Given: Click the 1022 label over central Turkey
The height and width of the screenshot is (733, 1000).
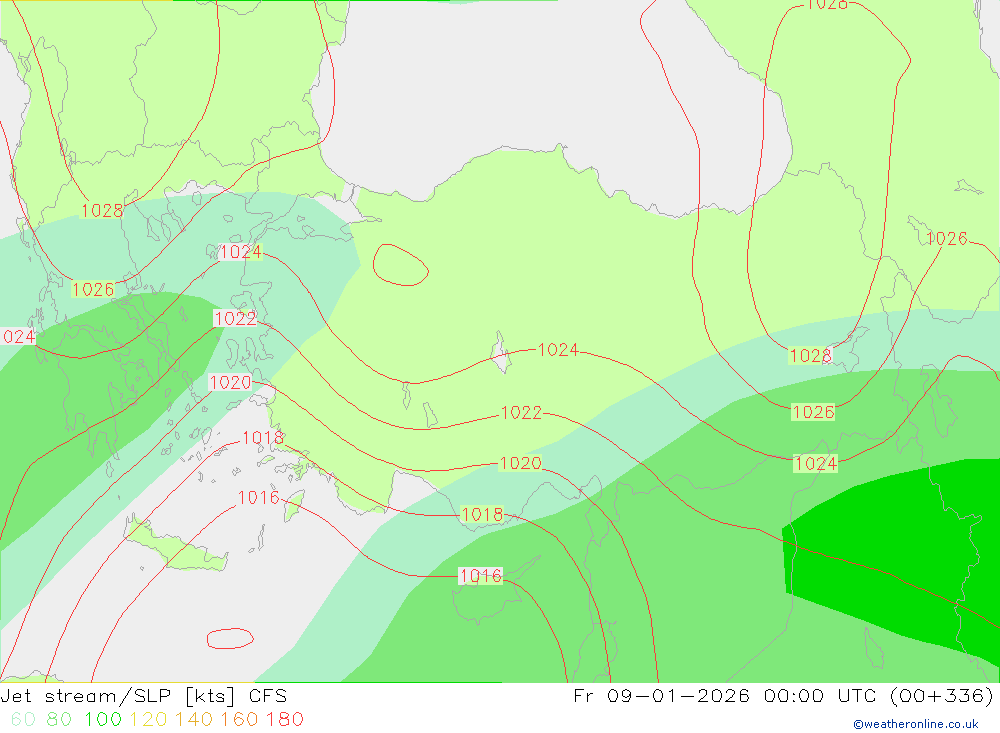Looking at the screenshot, I should (521, 413).
